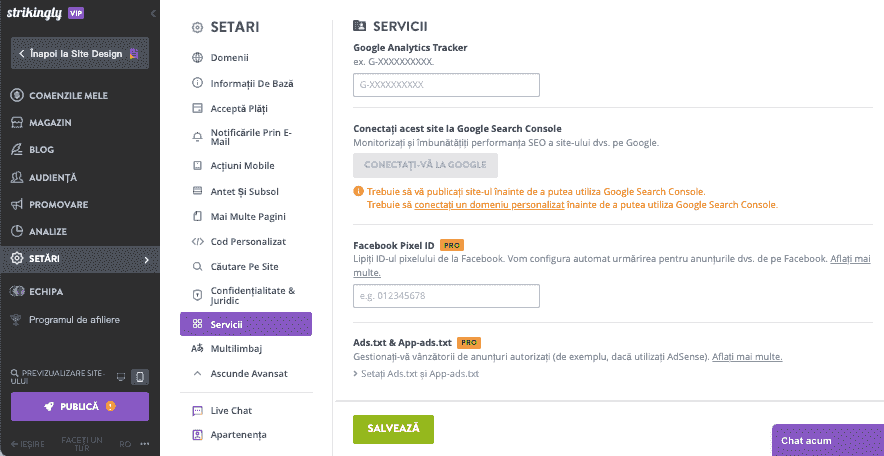Open the Magazin store icon

coord(17,123)
